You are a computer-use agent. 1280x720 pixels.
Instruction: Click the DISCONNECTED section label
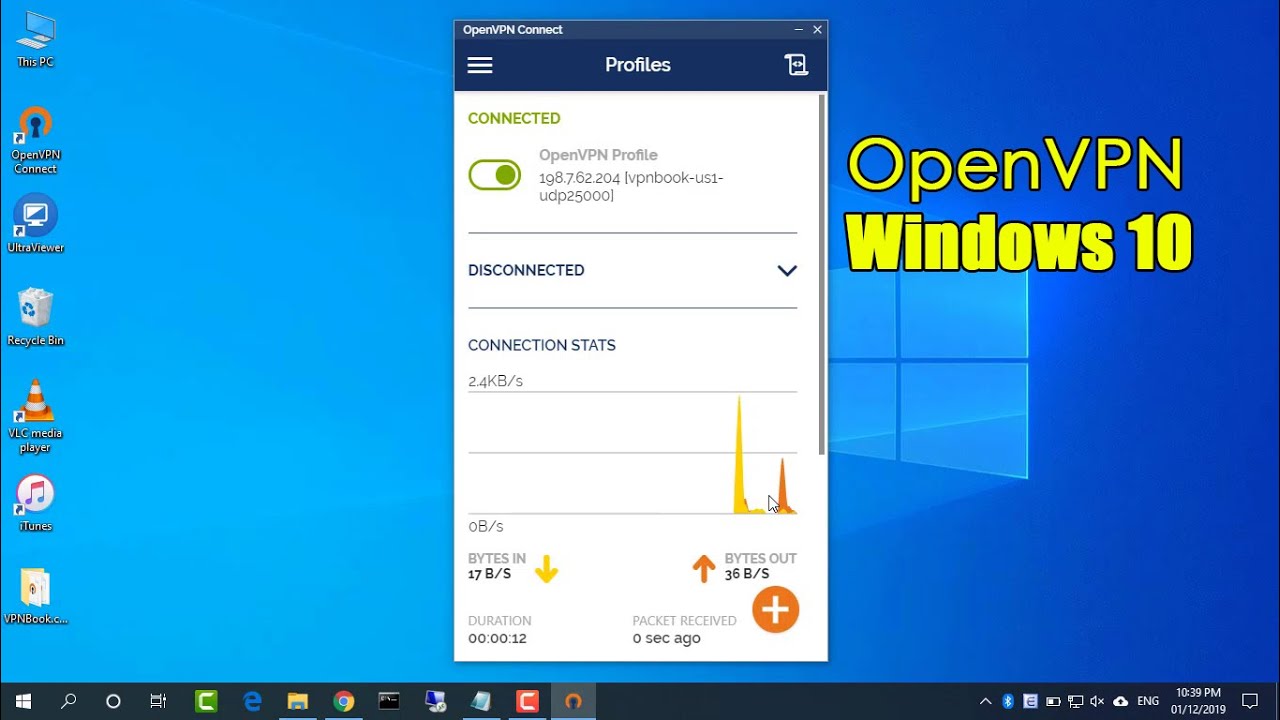click(526, 270)
